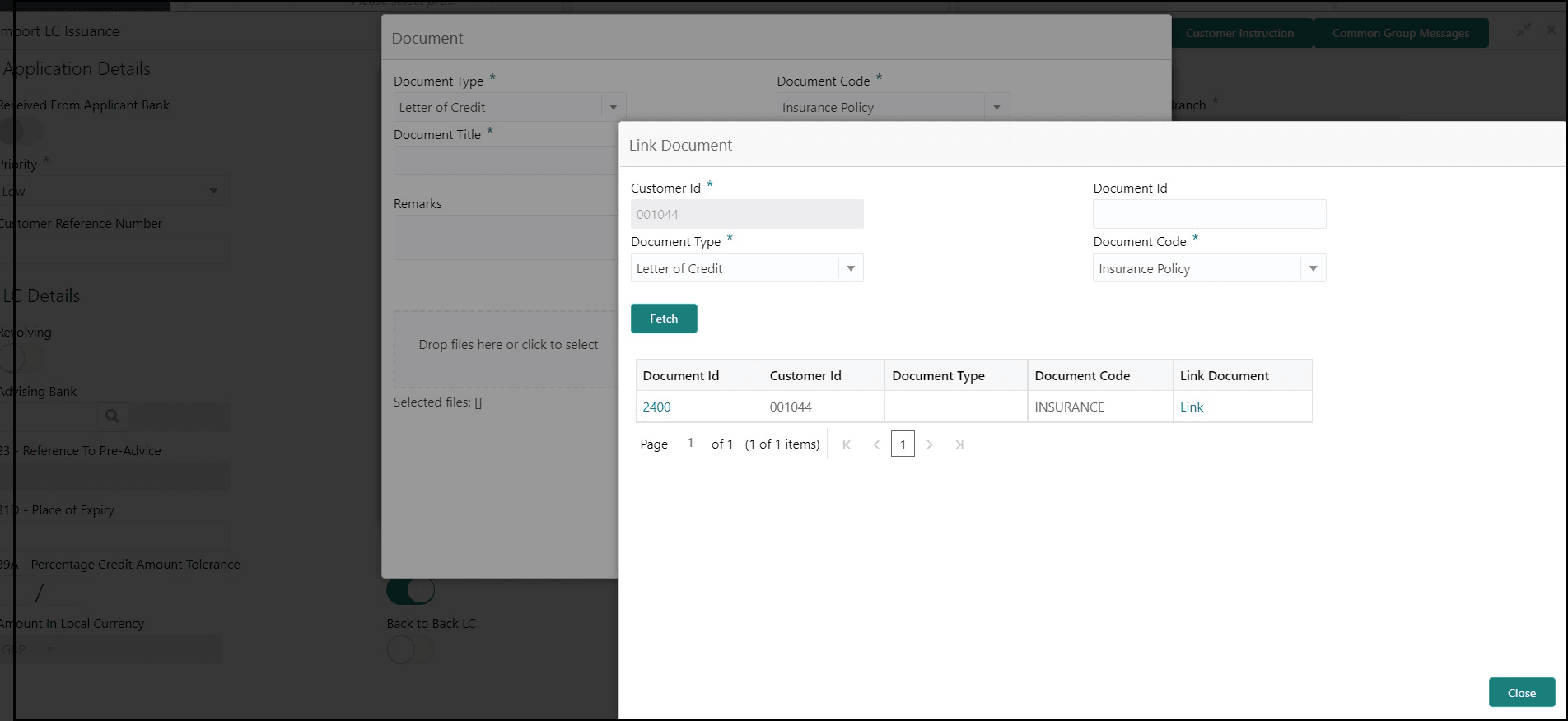The image size is (1568, 721).
Task: Click the Document Code column header
Action: (x=1100, y=375)
